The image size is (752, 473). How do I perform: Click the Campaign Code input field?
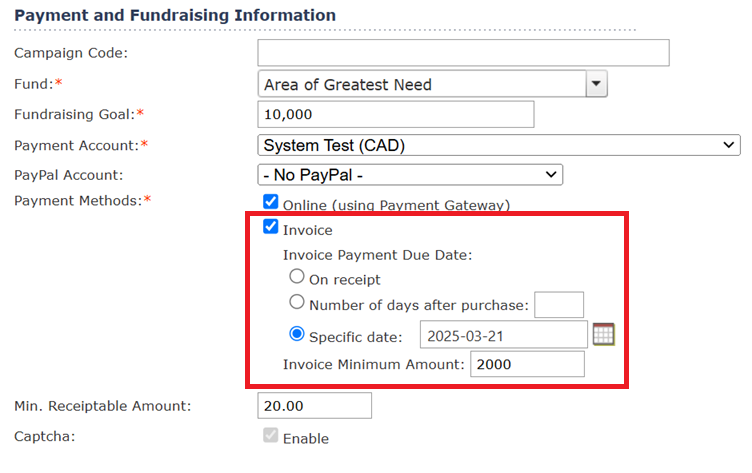click(463, 53)
